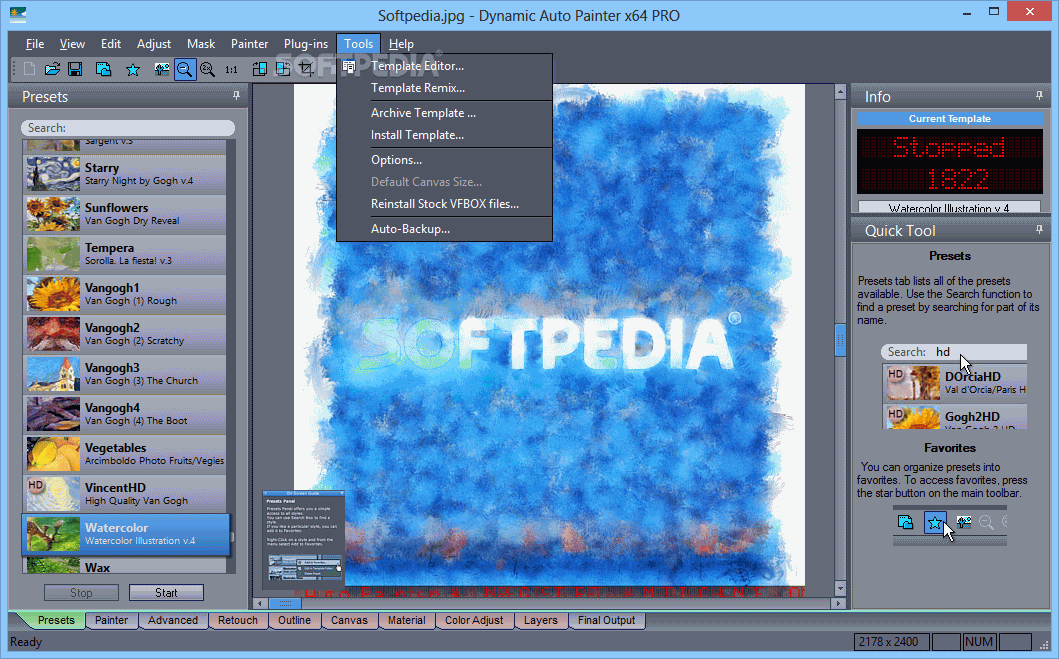Viewport: 1059px width, 659px height.
Task: Switch to the Canvas tab
Action: 349,621
